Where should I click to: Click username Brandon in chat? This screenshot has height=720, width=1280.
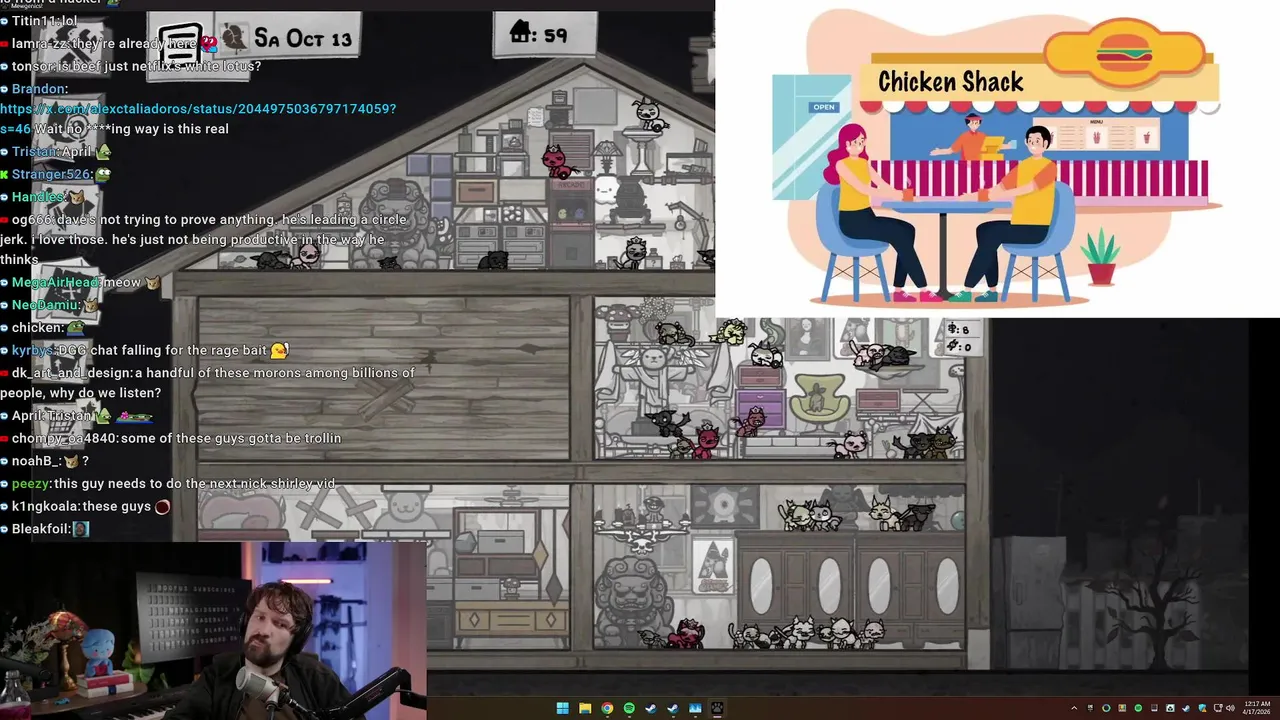38,88
